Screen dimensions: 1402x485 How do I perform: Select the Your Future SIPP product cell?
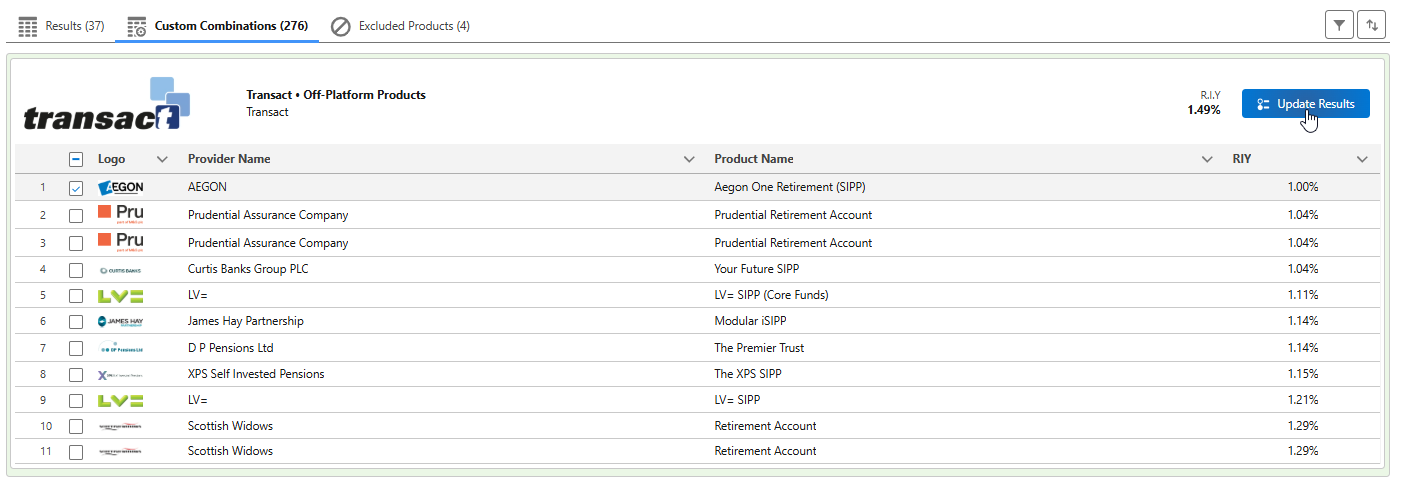(x=757, y=269)
